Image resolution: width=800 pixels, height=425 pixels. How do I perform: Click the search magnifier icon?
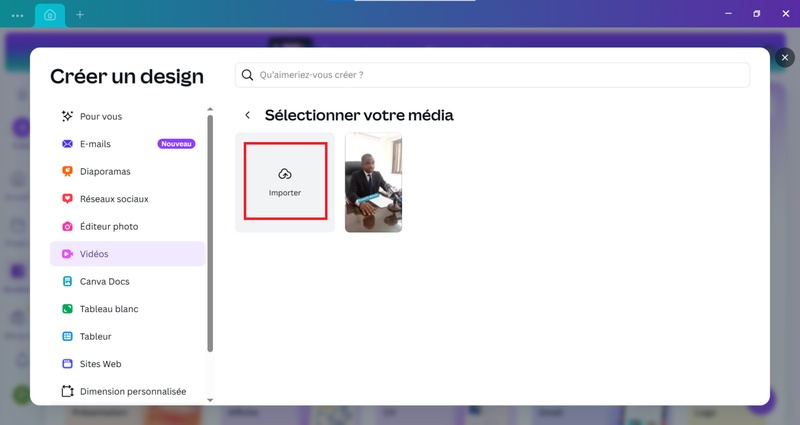click(247, 75)
